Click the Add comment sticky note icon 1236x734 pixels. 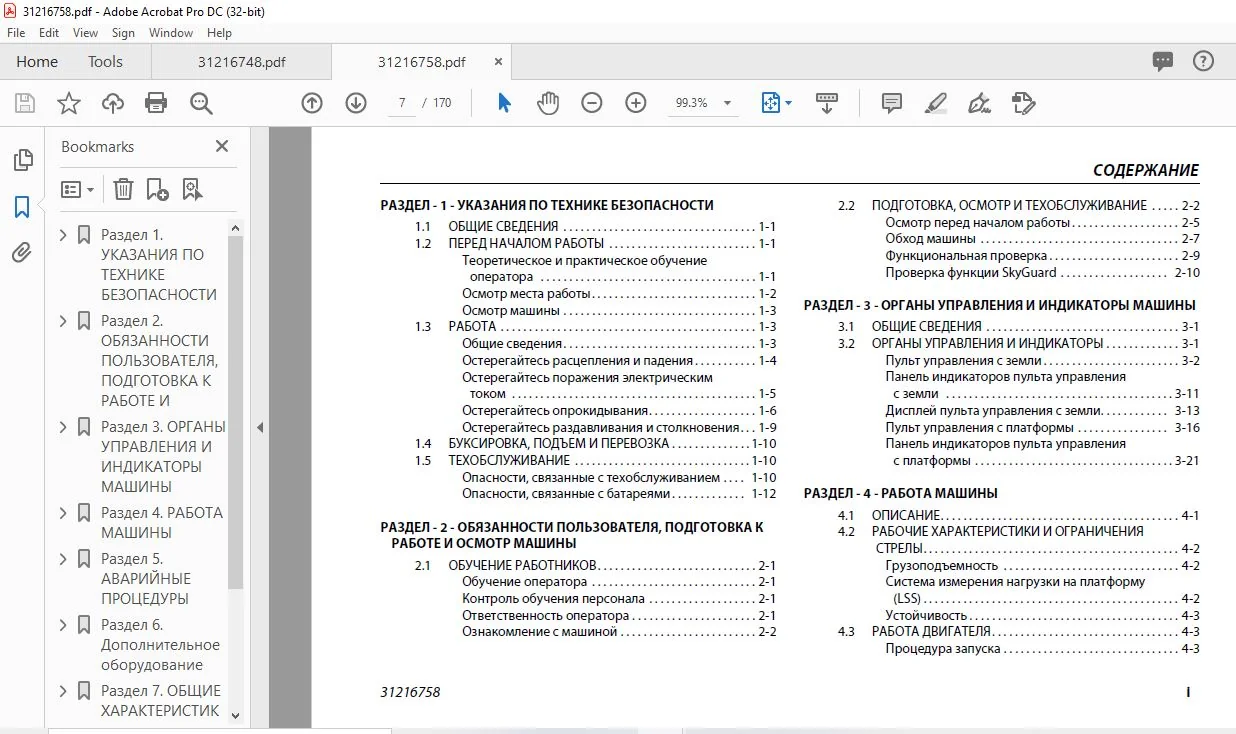(892, 103)
